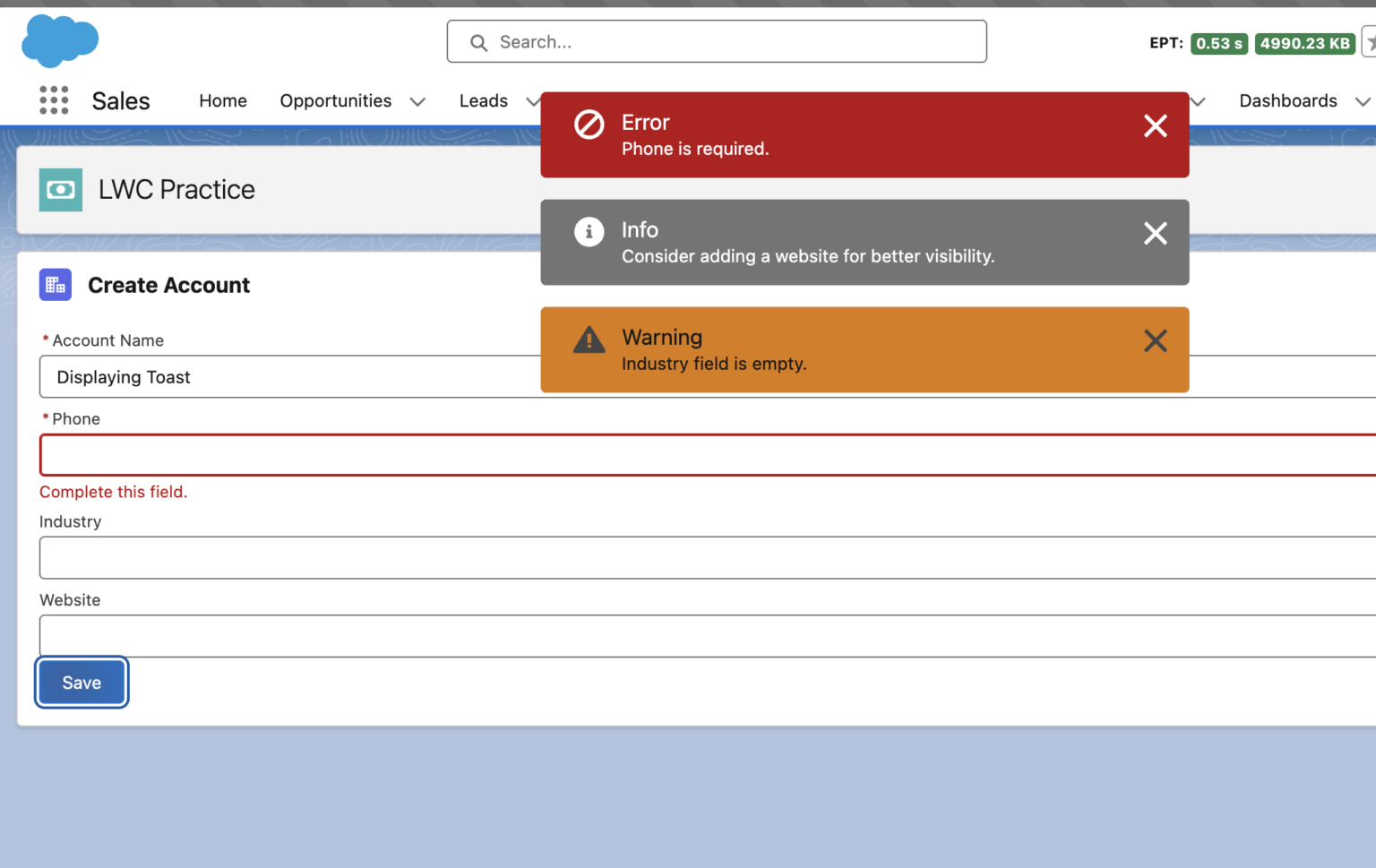
Task: Close the Info notification toast
Action: coord(1155,233)
